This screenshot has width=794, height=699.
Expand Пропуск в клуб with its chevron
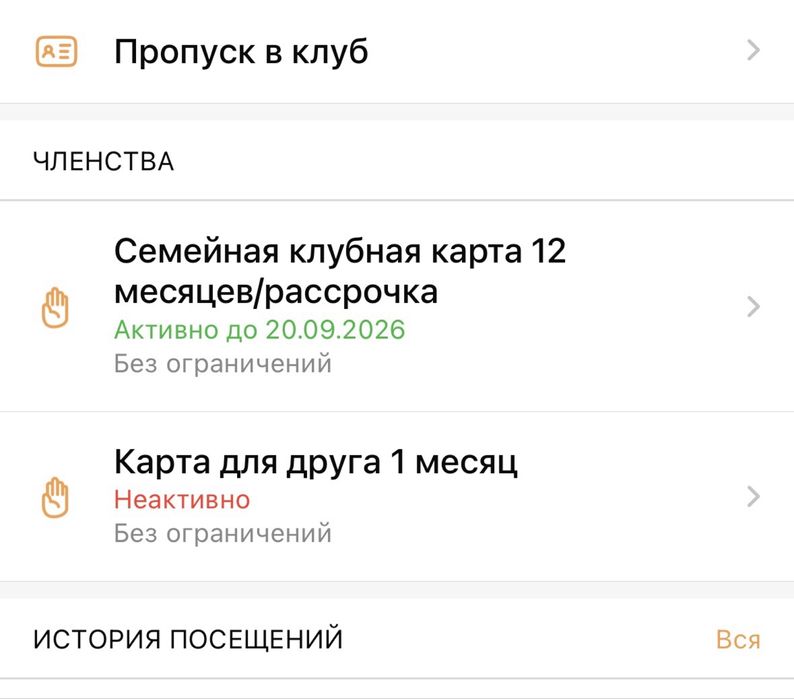754,51
